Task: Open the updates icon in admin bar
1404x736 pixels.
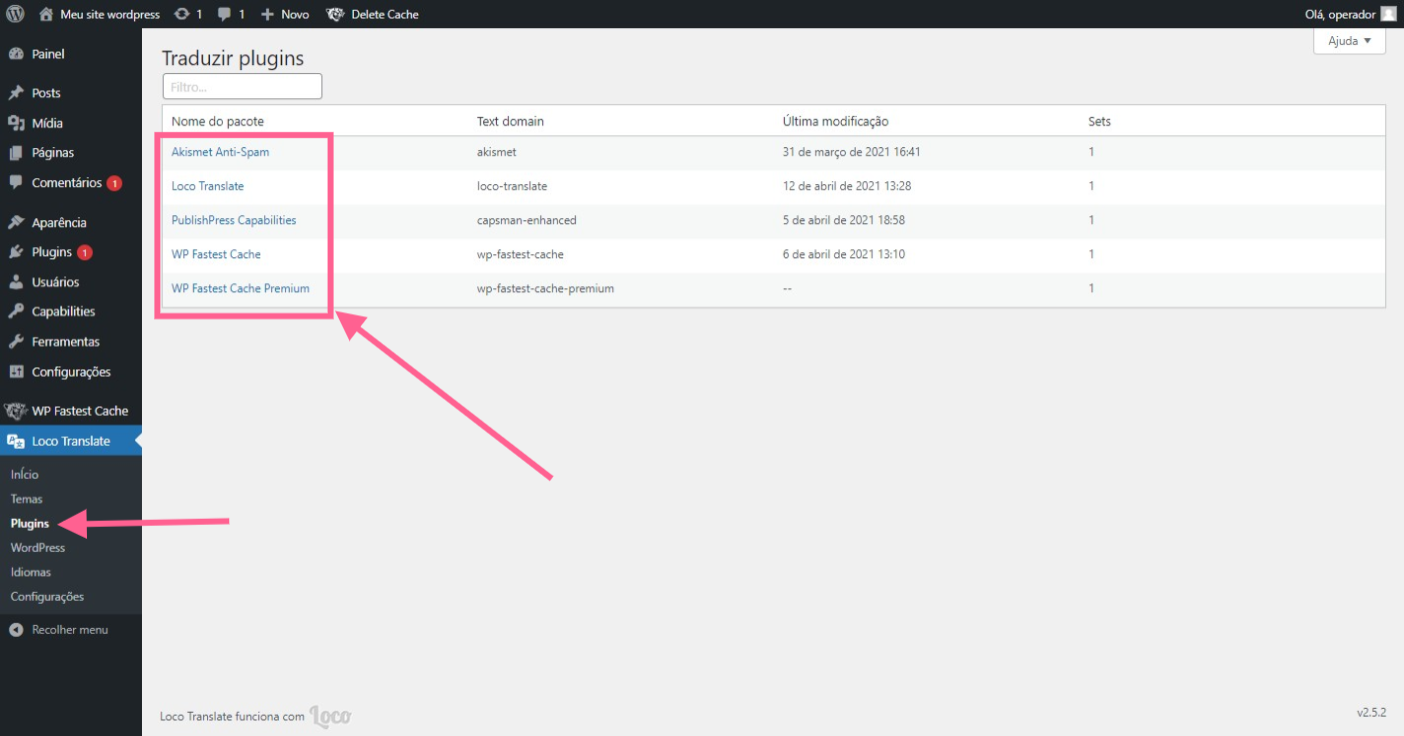Action: click(181, 14)
